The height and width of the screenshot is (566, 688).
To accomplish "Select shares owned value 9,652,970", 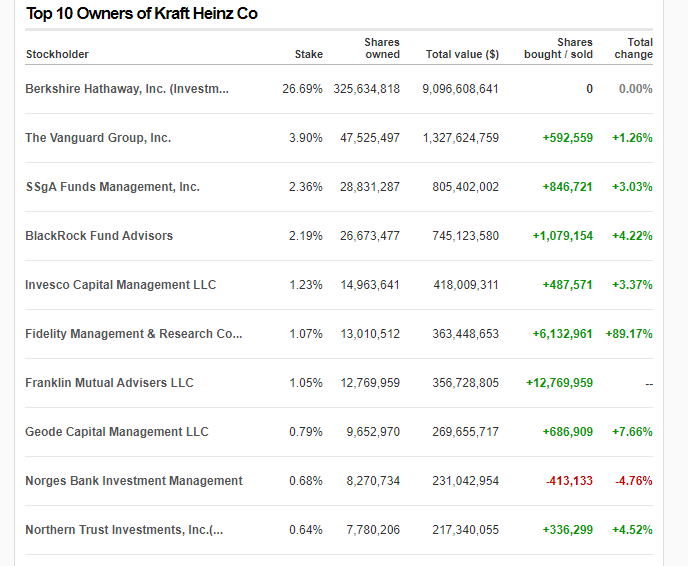I will 373,432.
